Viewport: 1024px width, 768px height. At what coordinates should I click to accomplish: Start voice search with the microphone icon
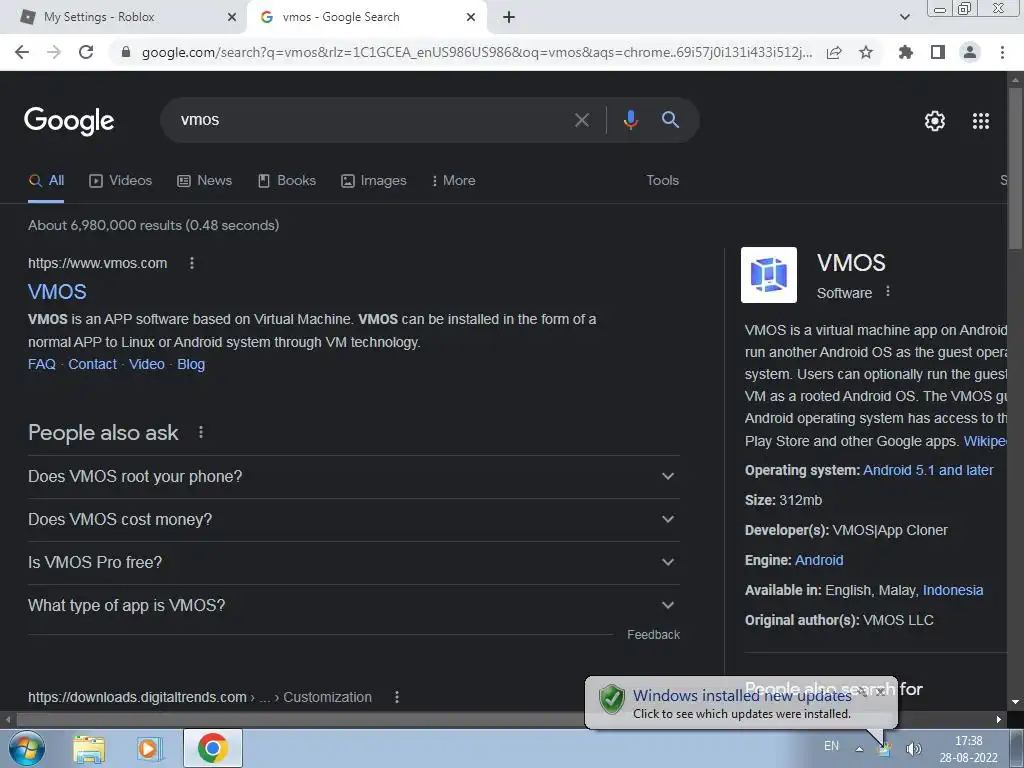(x=630, y=120)
